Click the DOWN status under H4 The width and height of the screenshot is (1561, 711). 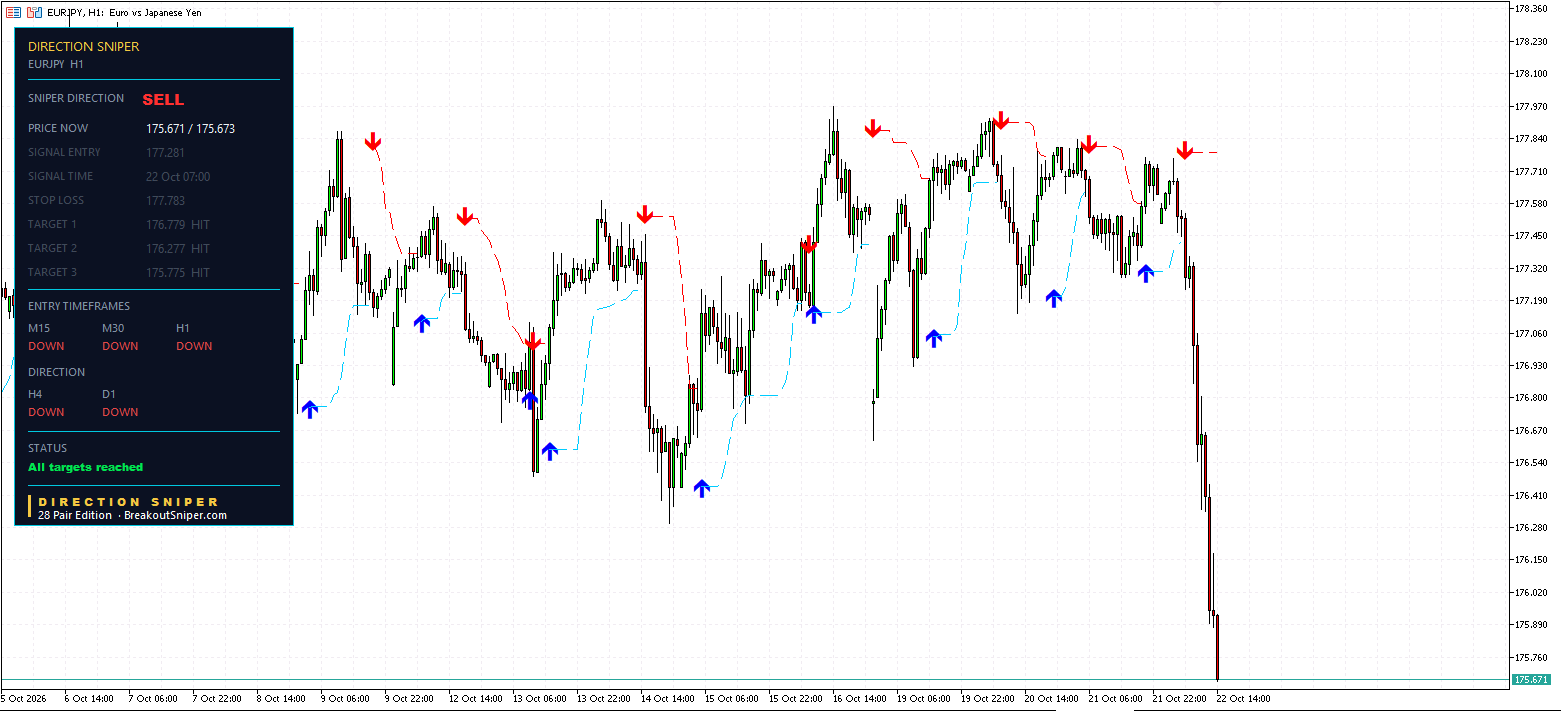[x=46, y=413]
